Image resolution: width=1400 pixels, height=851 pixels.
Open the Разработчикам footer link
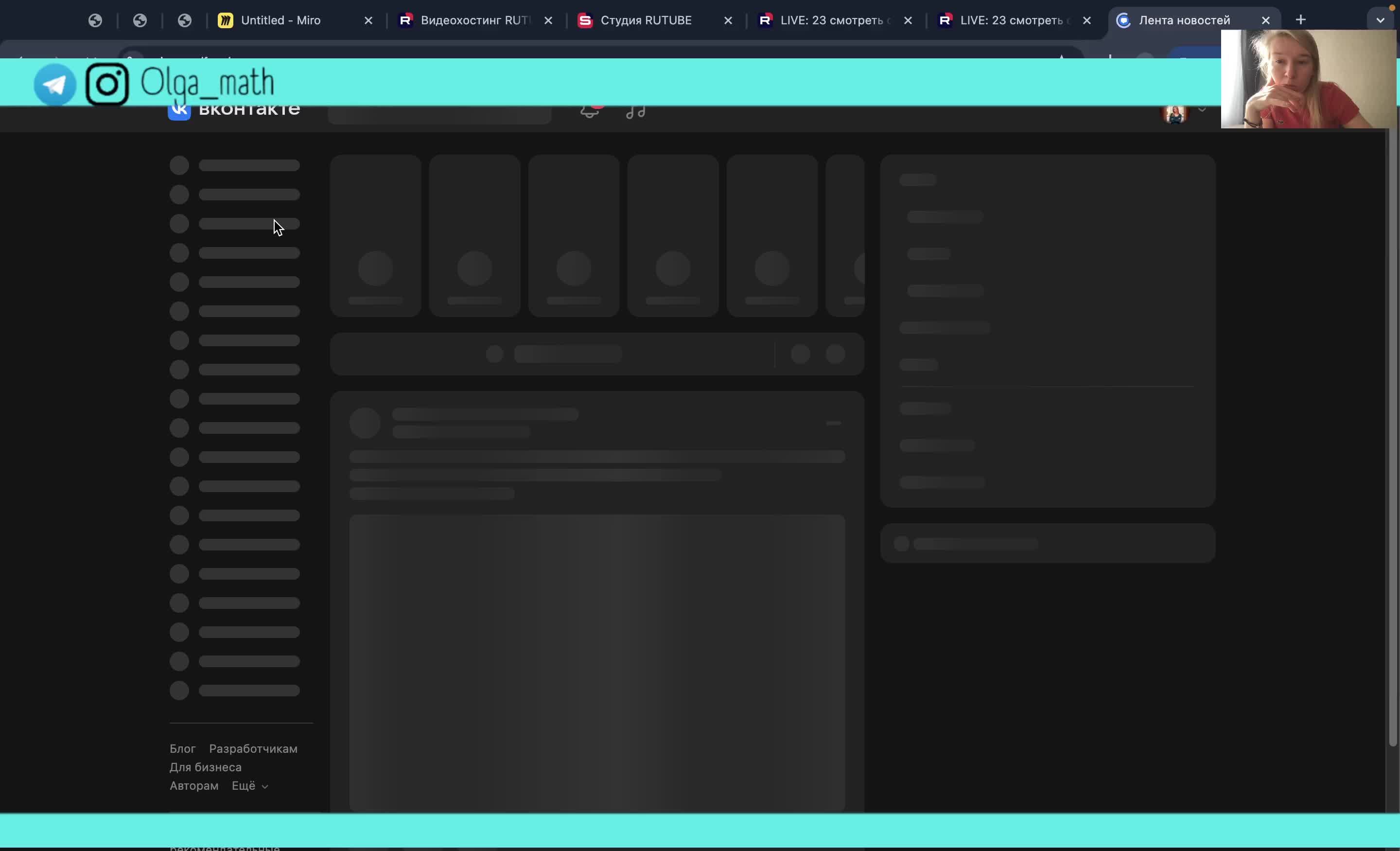pyautogui.click(x=253, y=749)
